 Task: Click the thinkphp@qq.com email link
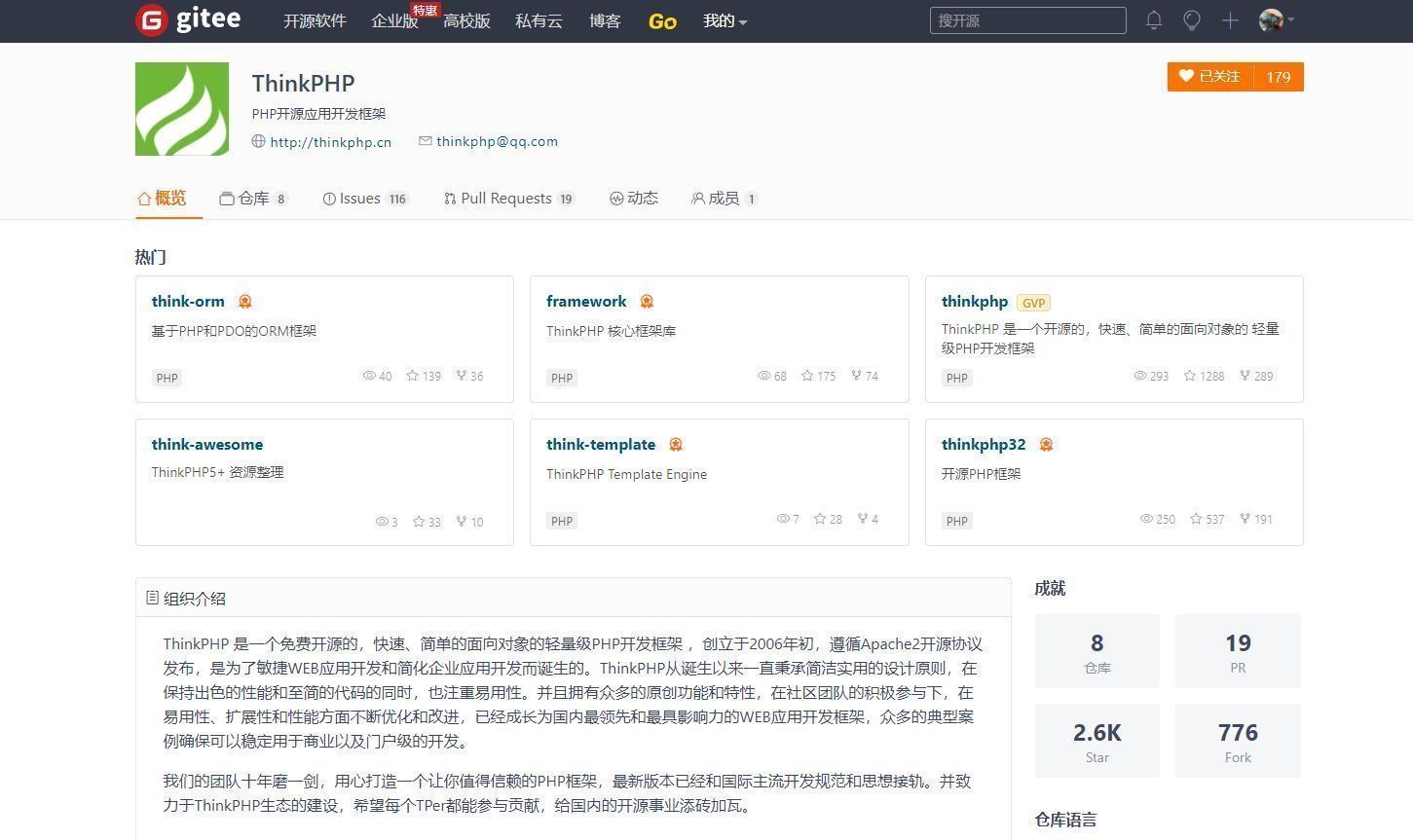pyautogui.click(x=497, y=141)
